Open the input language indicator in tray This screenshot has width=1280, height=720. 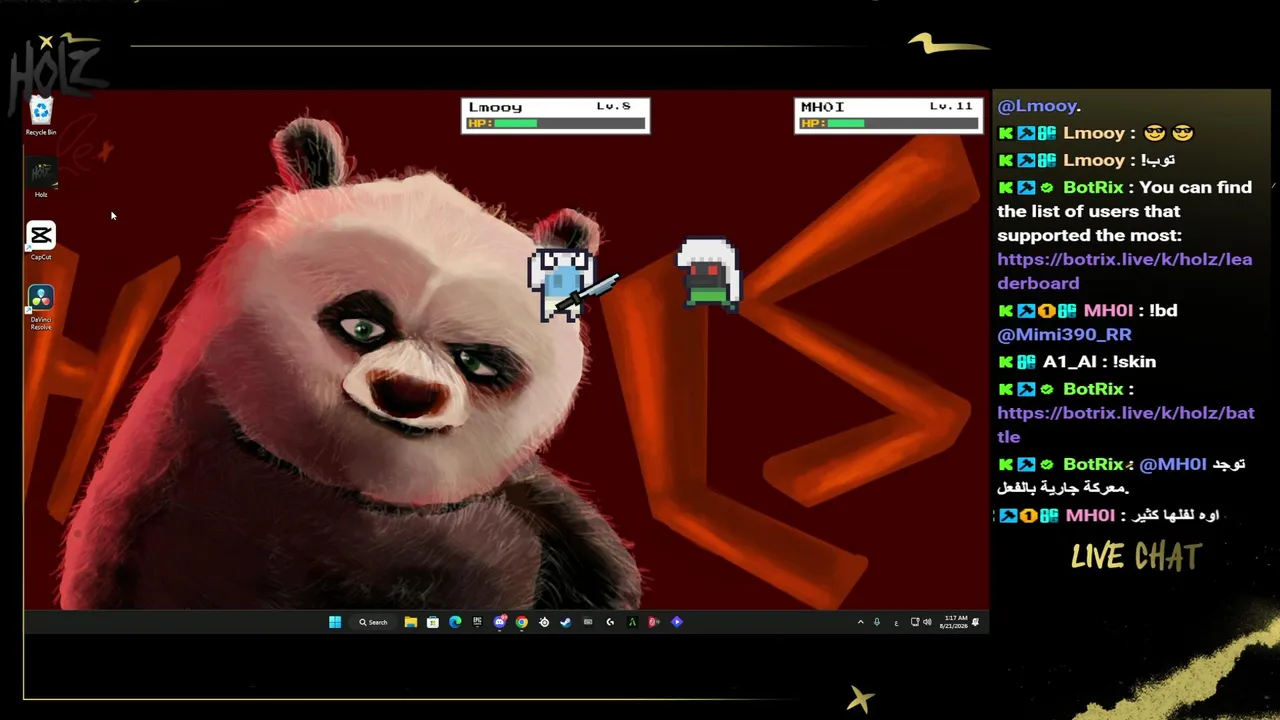(x=896, y=623)
